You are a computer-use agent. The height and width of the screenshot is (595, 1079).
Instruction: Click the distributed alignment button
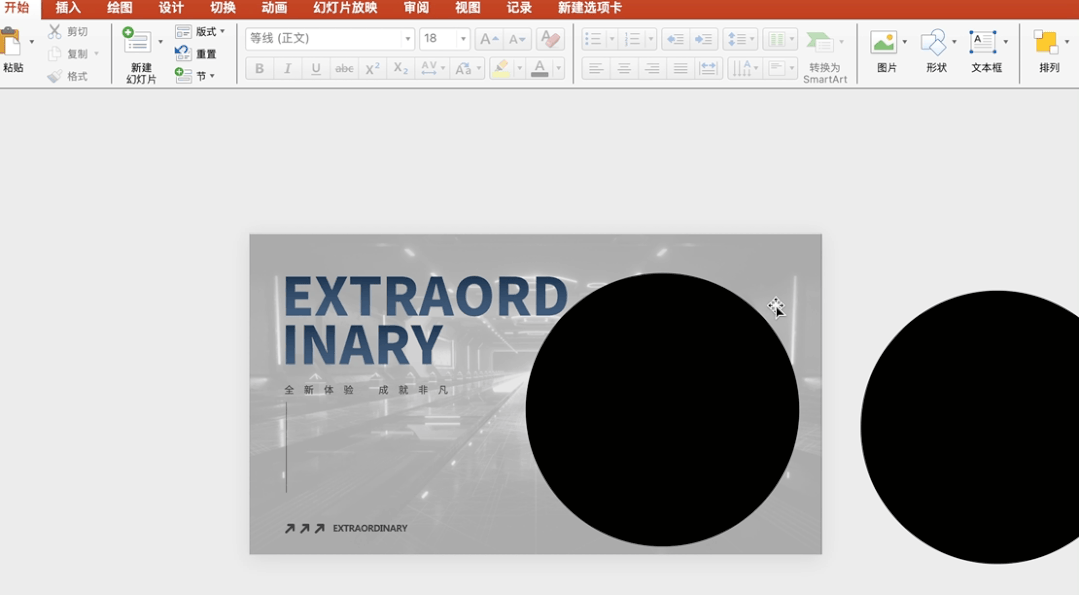(708, 68)
